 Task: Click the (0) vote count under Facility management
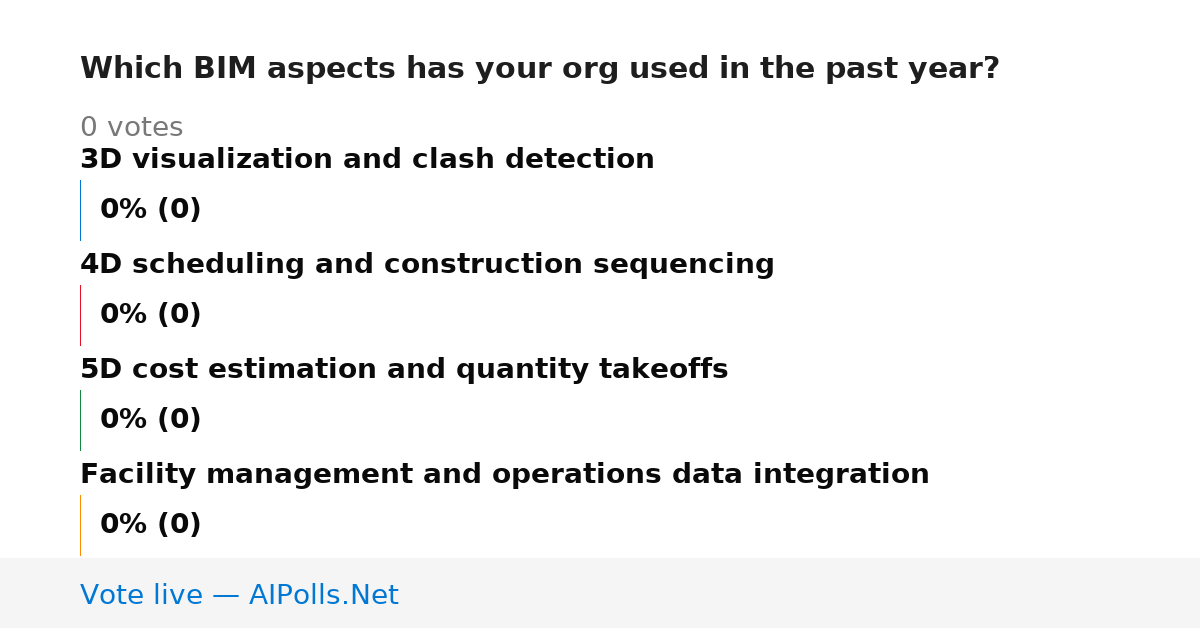(179, 525)
